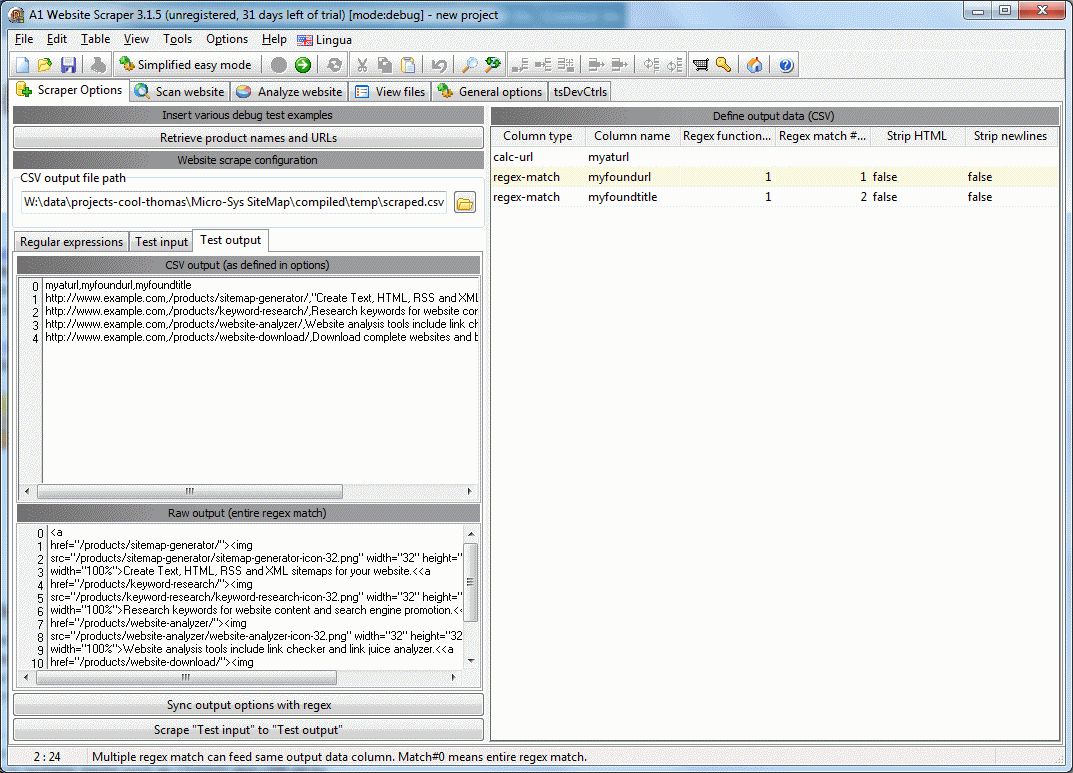Save project using the floppy disk icon
Image resolution: width=1073 pixels, height=773 pixels.
pos(68,65)
